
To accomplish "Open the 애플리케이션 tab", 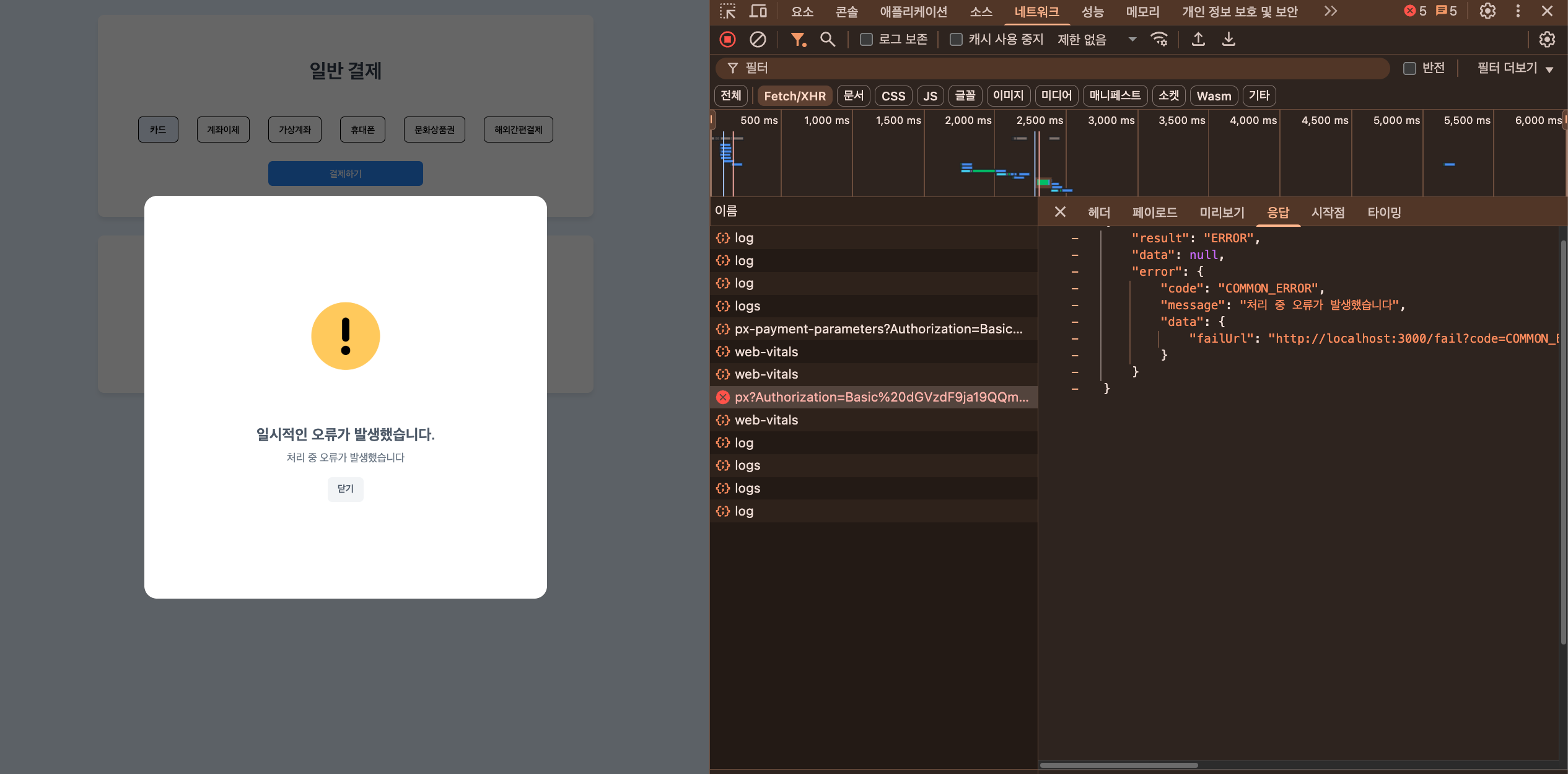I will [x=914, y=11].
